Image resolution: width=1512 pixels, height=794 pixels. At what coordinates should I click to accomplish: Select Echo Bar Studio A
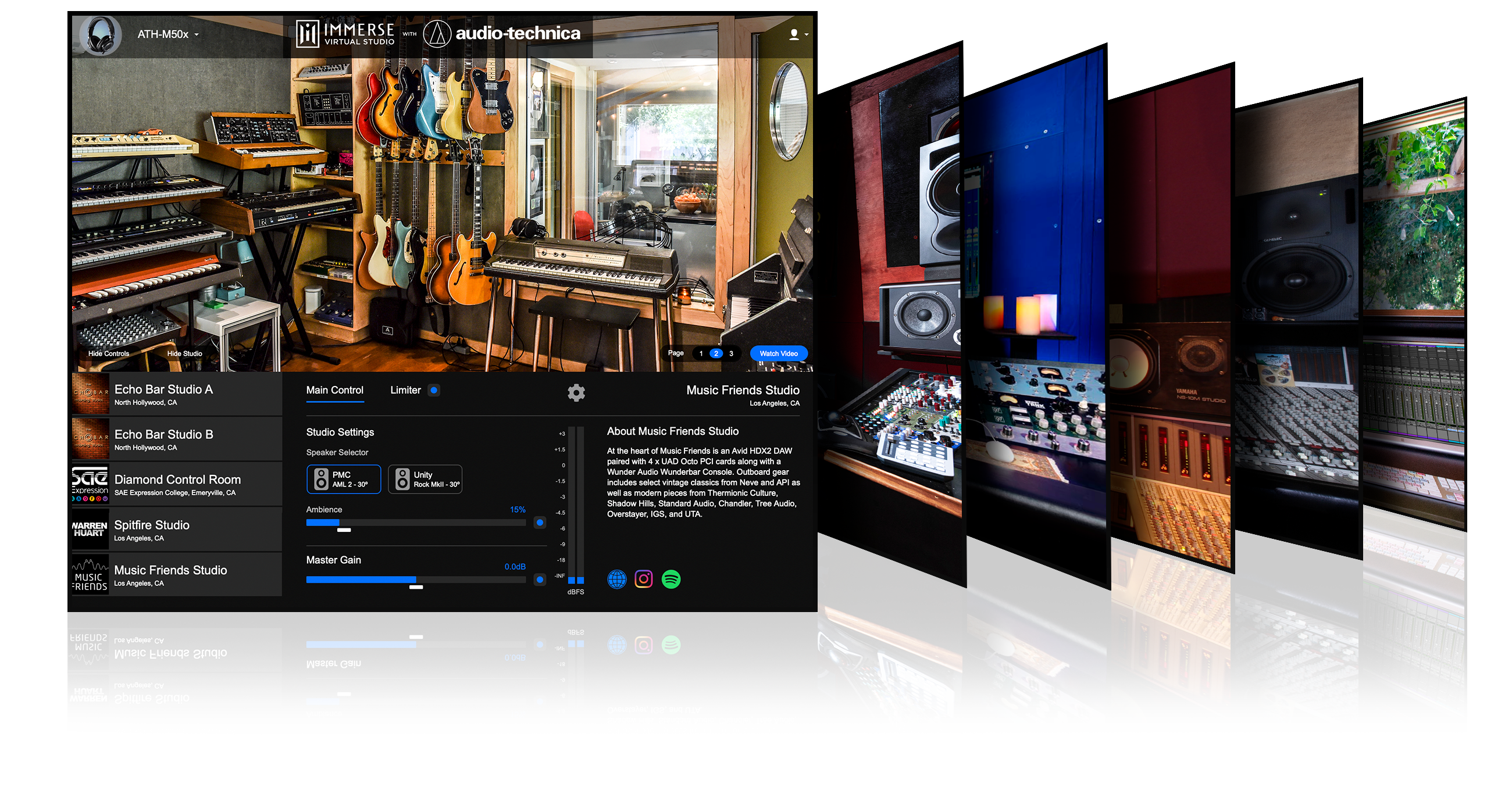click(177, 394)
